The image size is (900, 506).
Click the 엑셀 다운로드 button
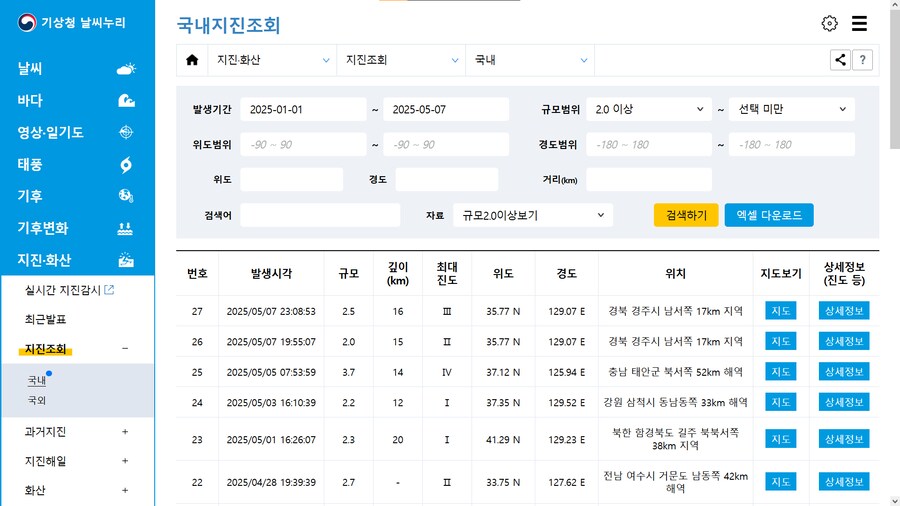coord(769,215)
